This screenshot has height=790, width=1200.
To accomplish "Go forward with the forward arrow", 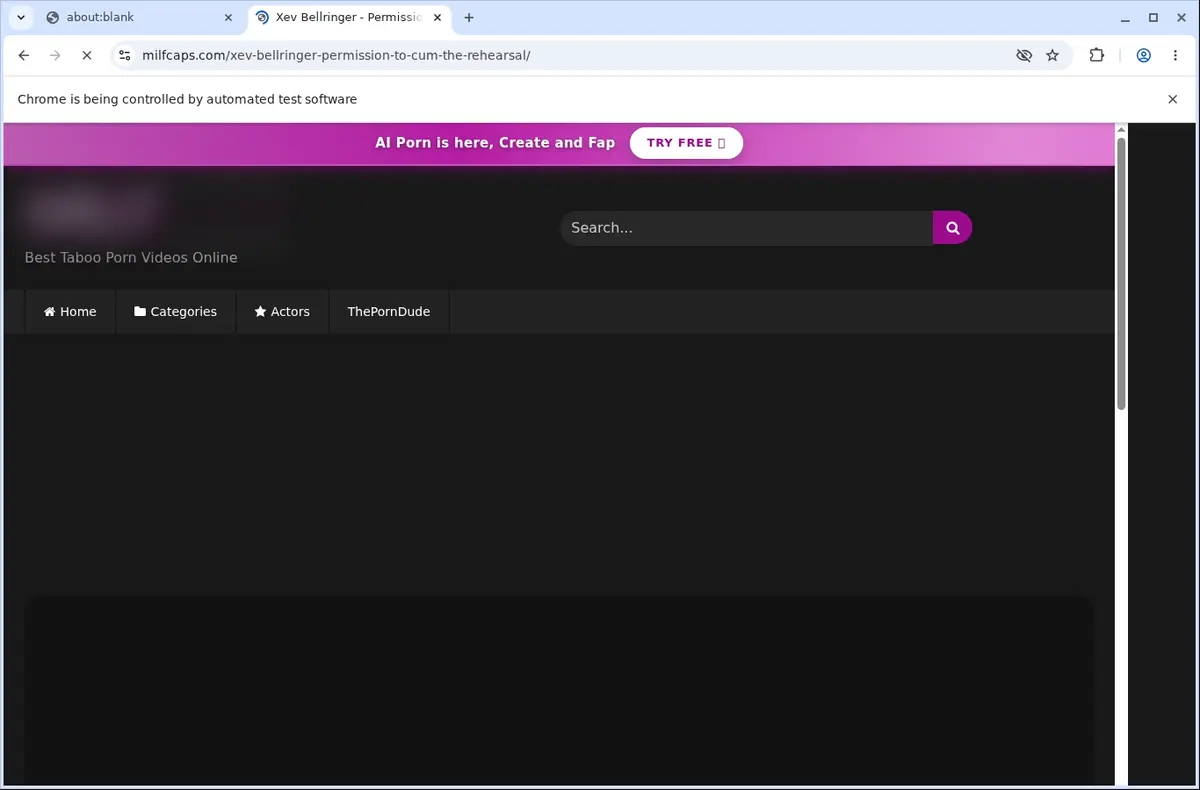I will pos(55,55).
